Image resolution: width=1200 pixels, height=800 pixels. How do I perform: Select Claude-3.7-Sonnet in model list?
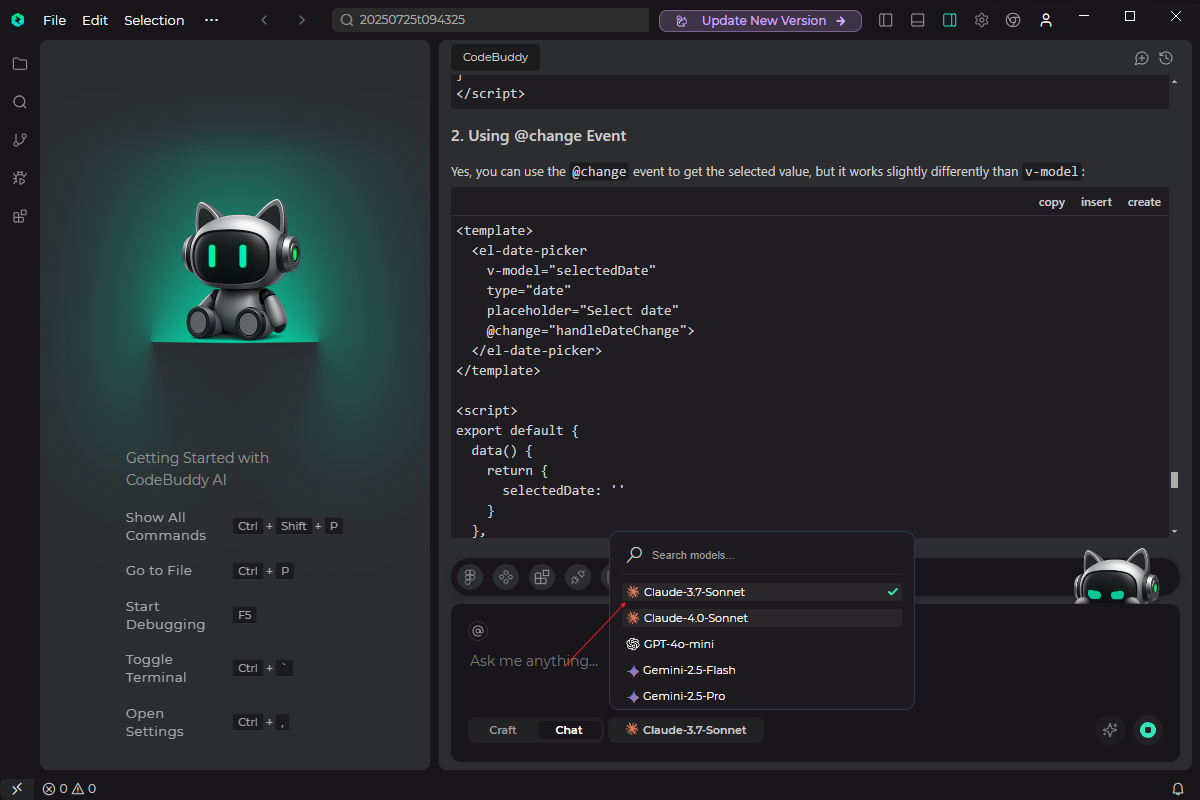click(x=762, y=592)
